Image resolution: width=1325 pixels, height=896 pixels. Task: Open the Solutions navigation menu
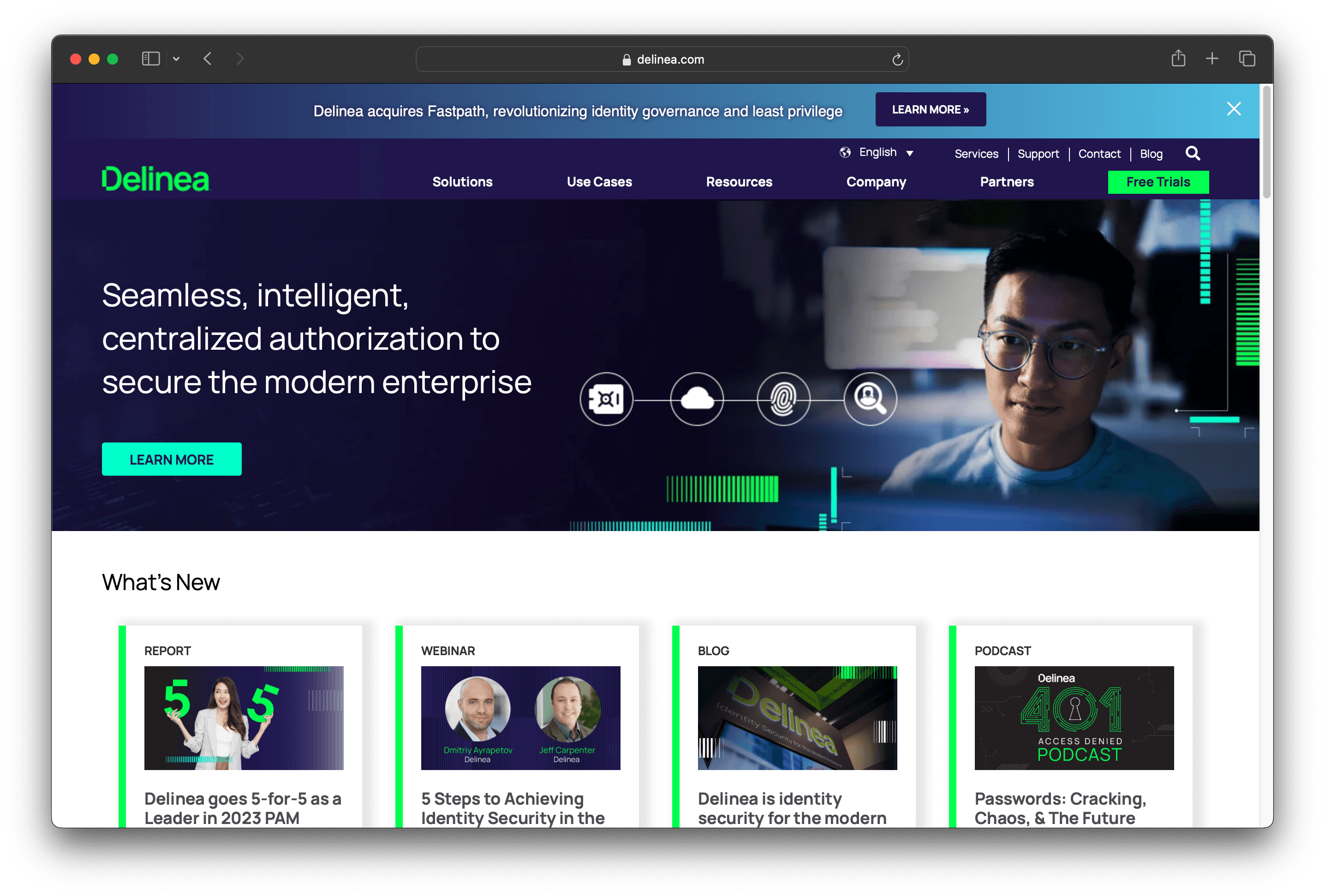(462, 182)
